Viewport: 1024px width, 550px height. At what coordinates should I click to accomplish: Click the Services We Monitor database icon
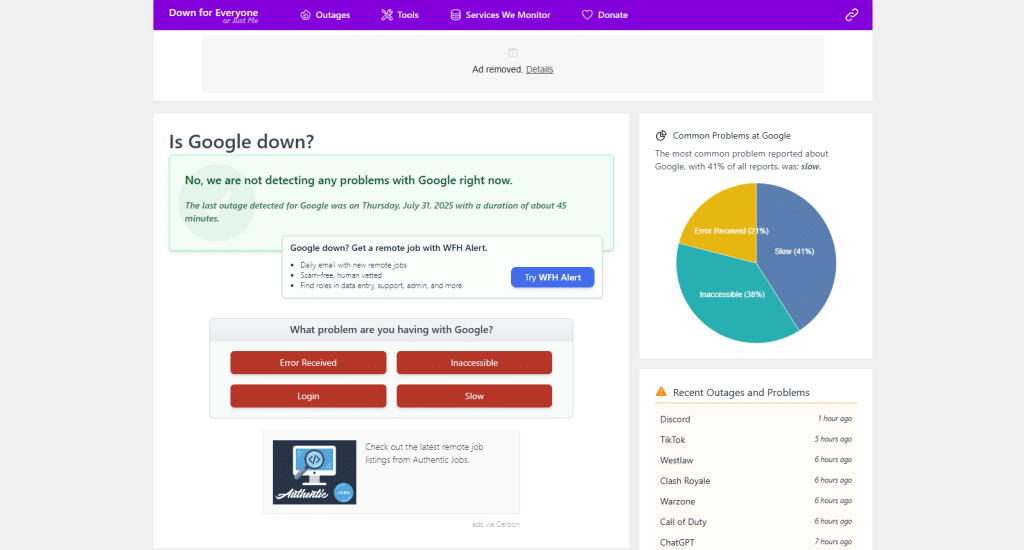pos(455,15)
